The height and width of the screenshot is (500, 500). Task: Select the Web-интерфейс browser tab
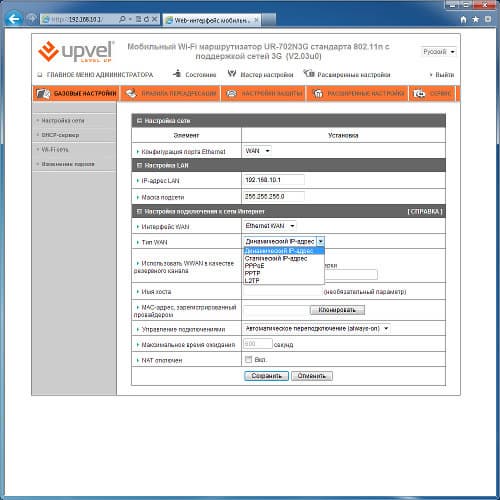coord(212,20)
